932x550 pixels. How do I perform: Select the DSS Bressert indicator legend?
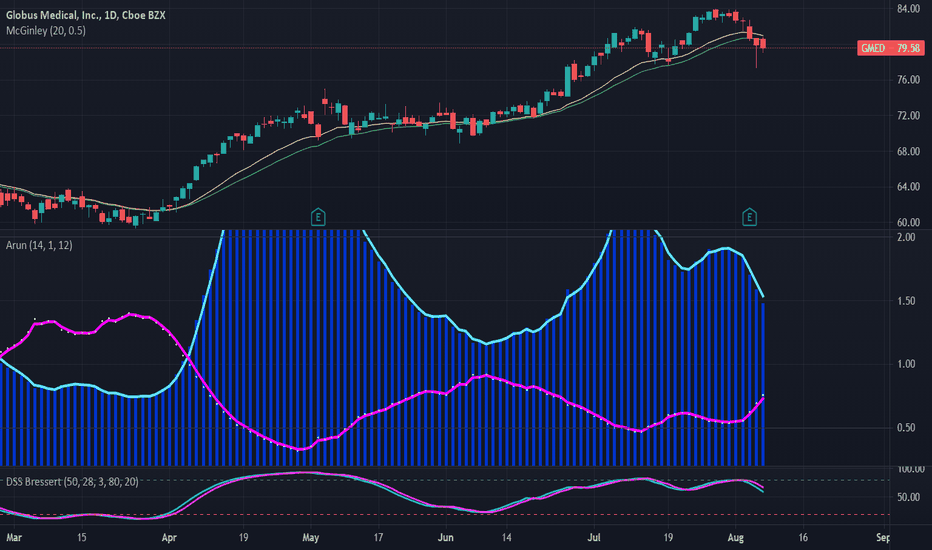pos(72,482)
